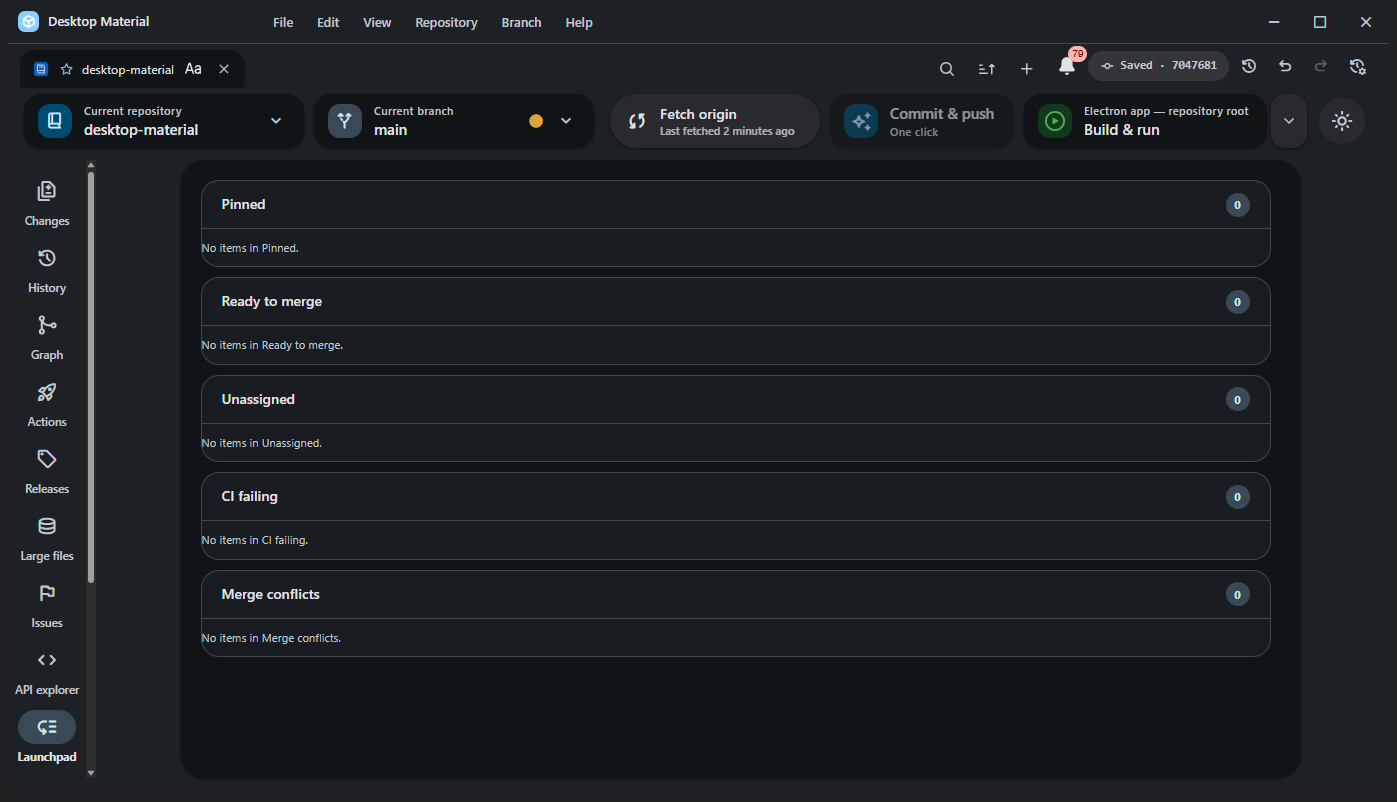Run the Build & run button
The image size is (1397, 802).
[x=1146, y=121]
